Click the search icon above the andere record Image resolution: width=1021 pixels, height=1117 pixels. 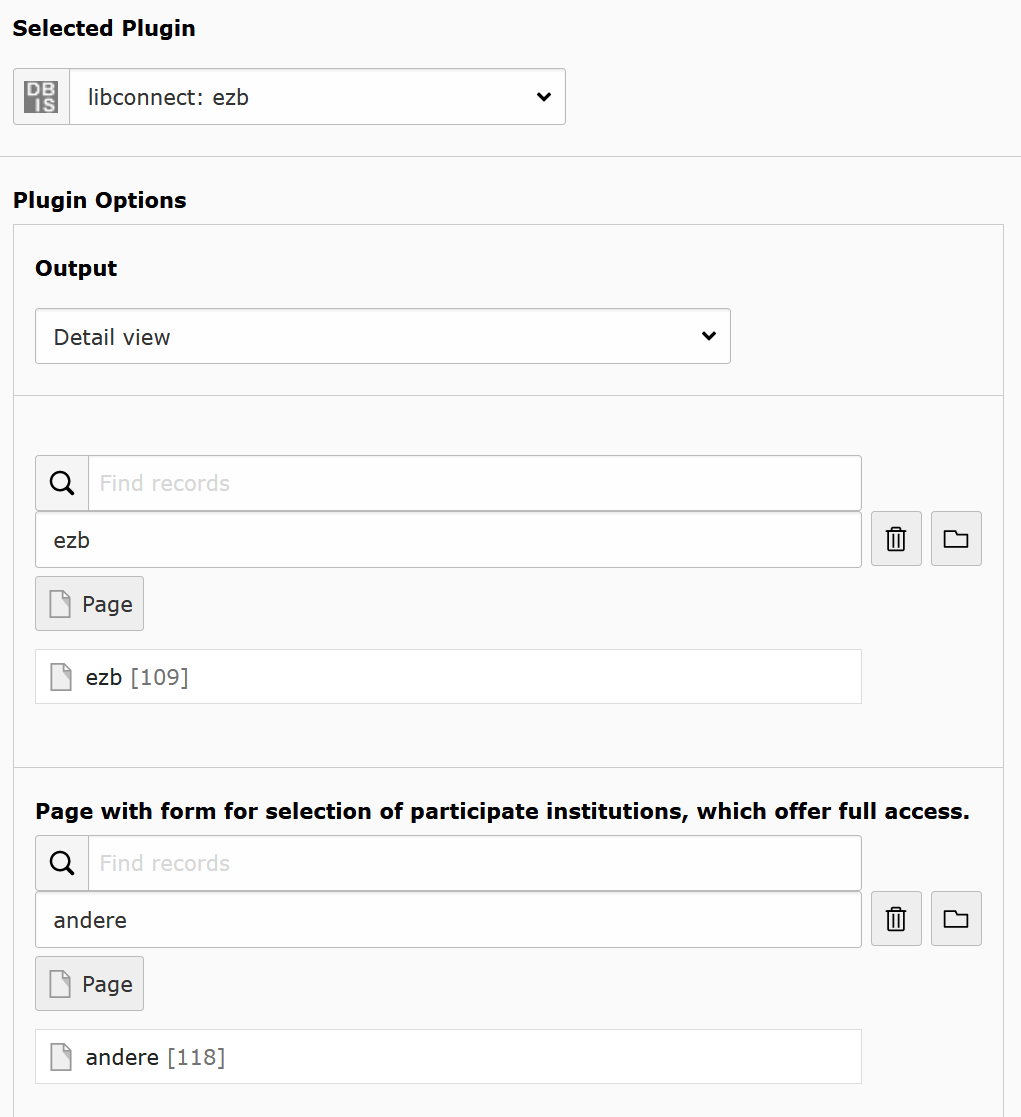point(62,863)
